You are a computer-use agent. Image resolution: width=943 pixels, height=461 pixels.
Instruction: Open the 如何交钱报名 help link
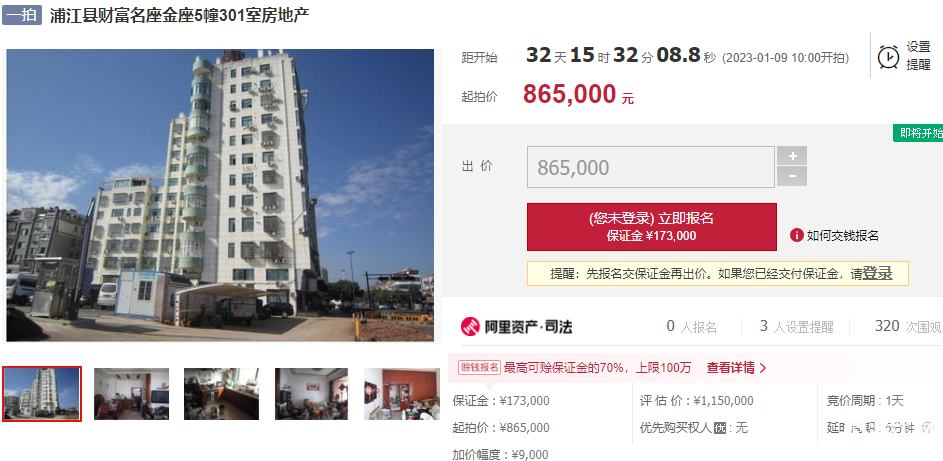[843, 236]
